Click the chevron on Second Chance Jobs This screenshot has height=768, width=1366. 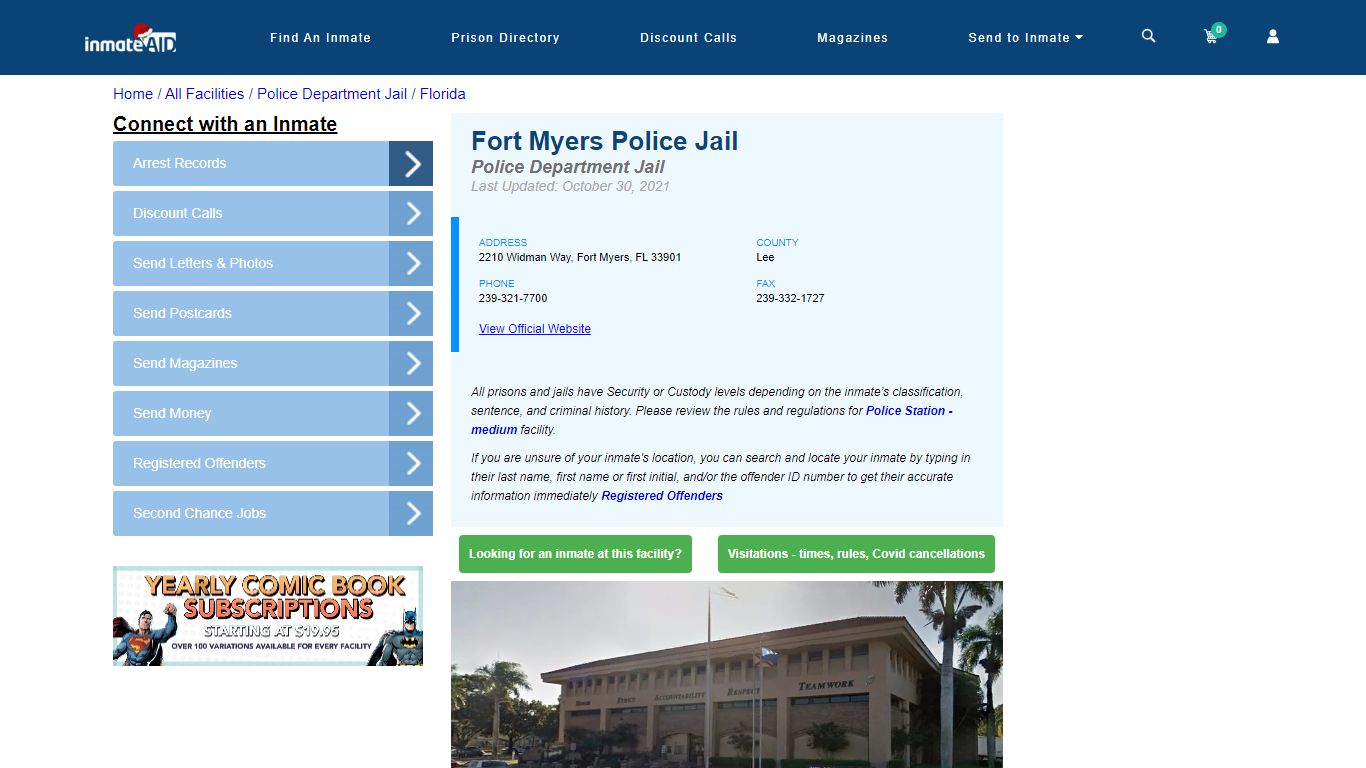(411, 513)
